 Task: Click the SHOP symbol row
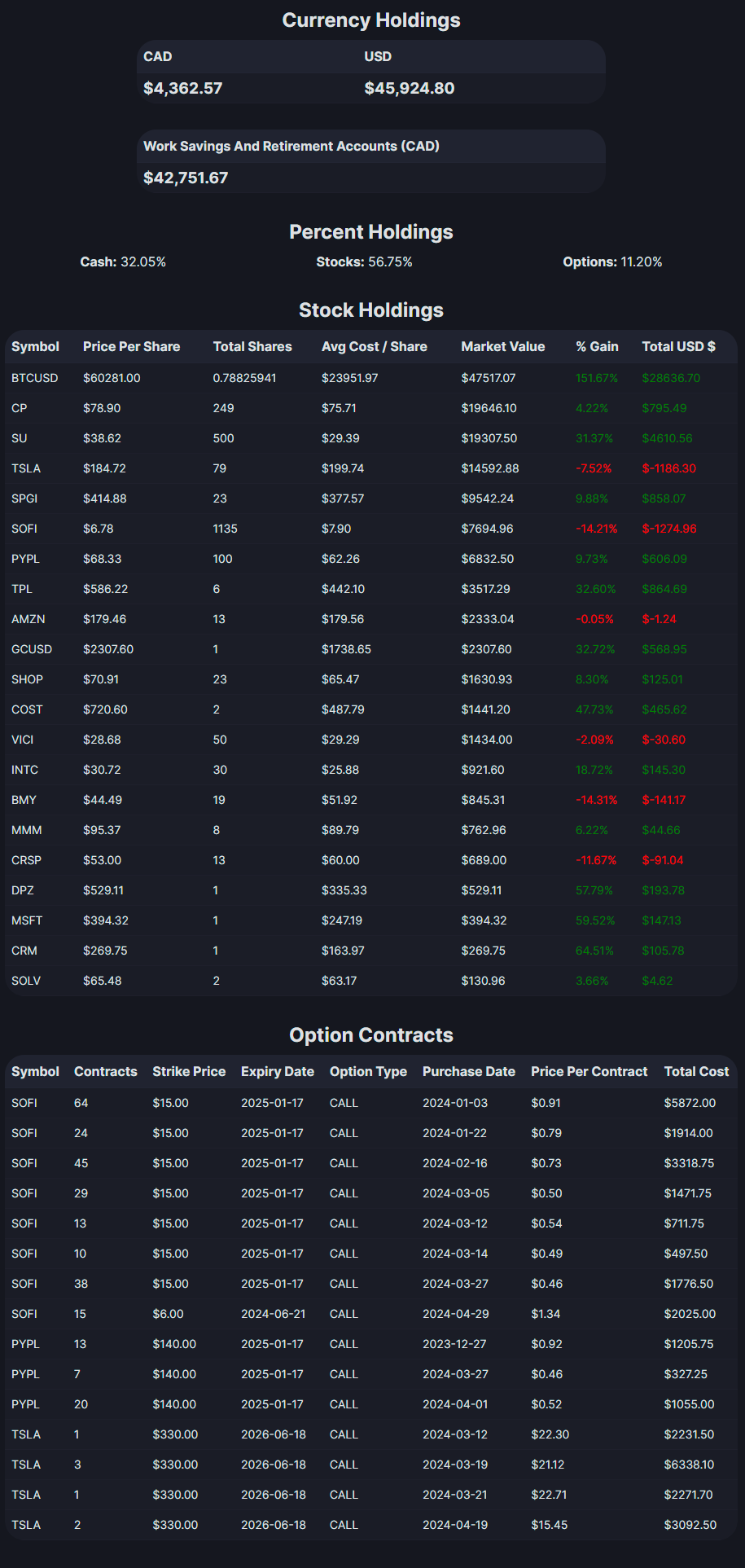371,680
